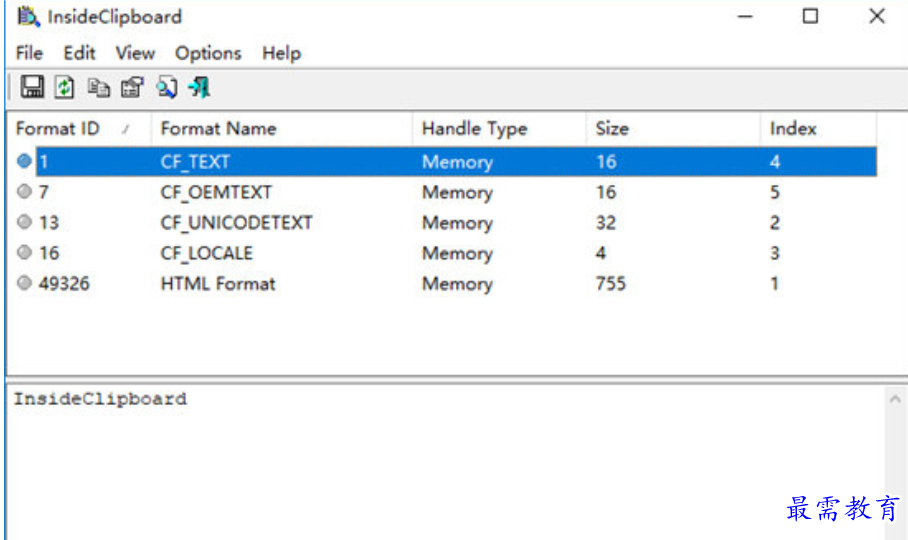Click the gray bullet icon for CF_OEMTEXT
The image size is (908, 540).
tap(24, 192)
